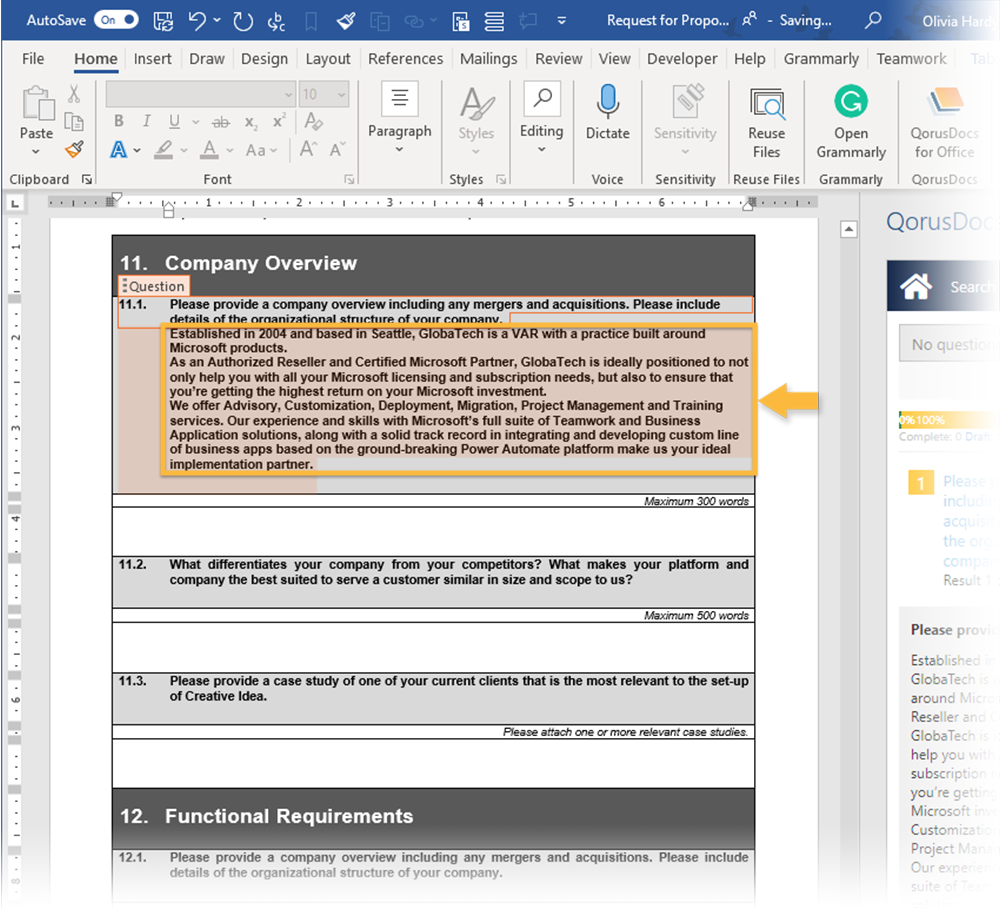Viewport: 1000px width, 908px height.
Task: Click the Sensitivity button
Action: (x=685, y=119)
